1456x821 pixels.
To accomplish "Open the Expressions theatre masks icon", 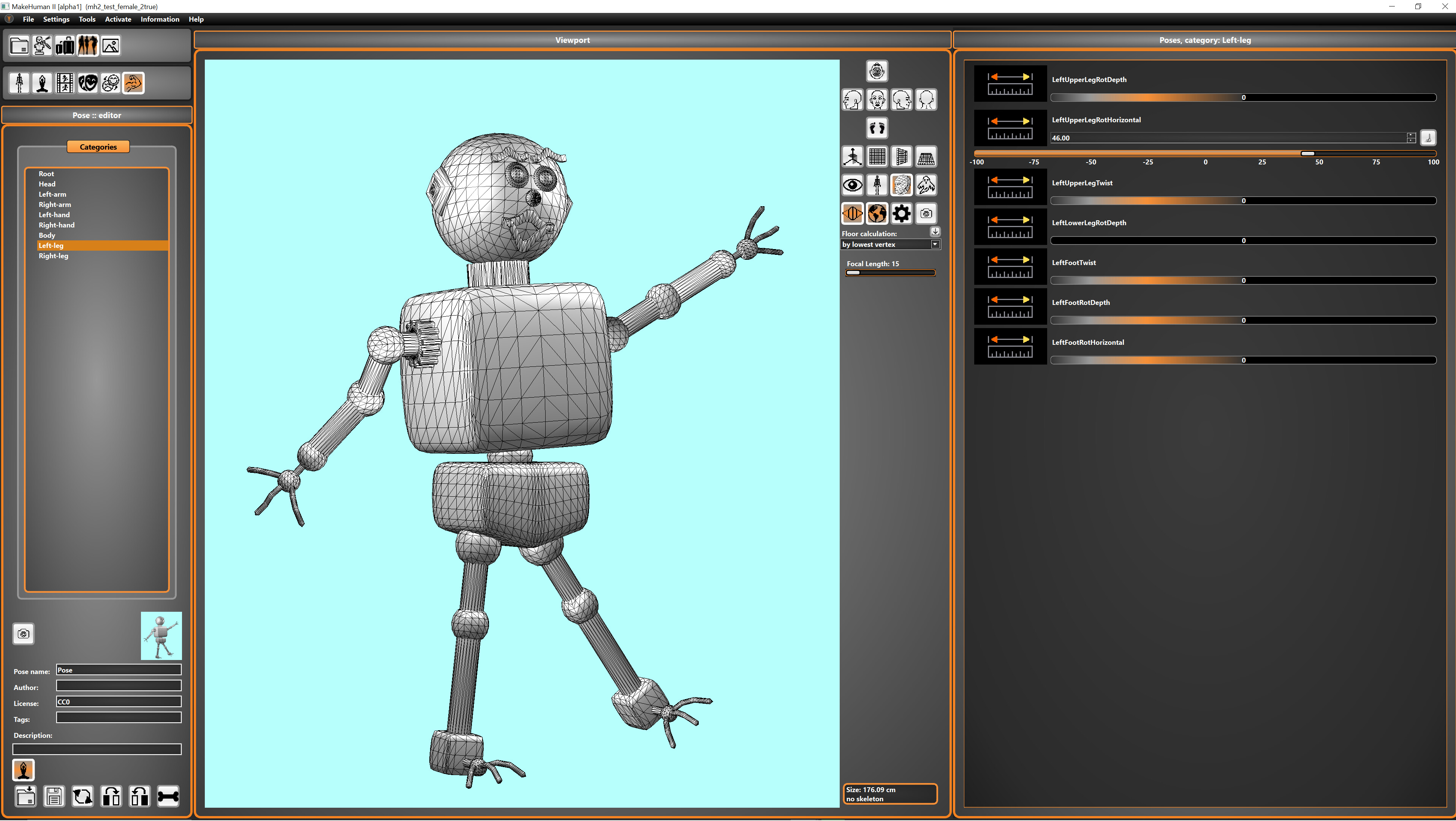I will (88, 83).
